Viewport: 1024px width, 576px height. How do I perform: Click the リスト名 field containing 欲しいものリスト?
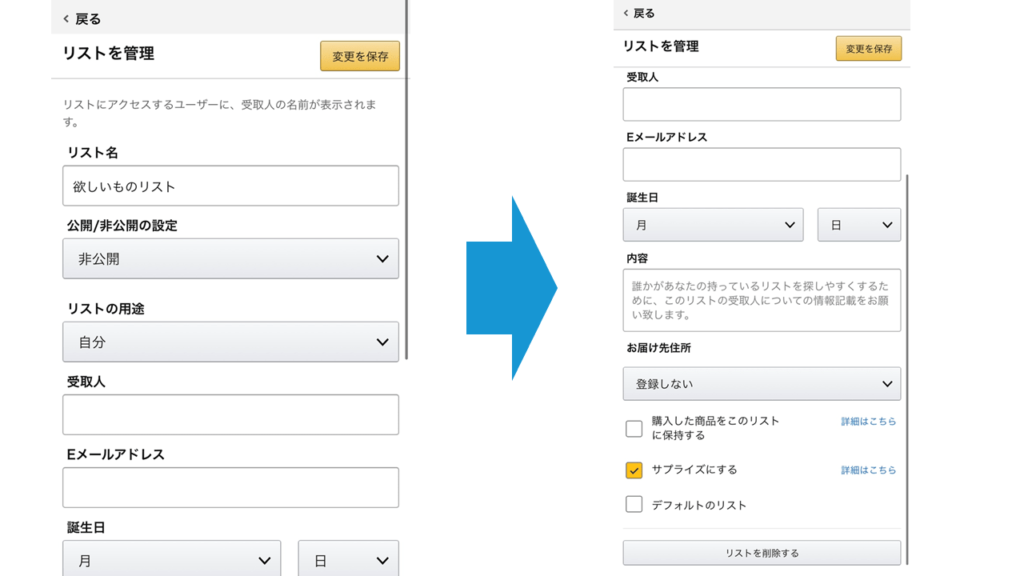click(x=230, y=186)
